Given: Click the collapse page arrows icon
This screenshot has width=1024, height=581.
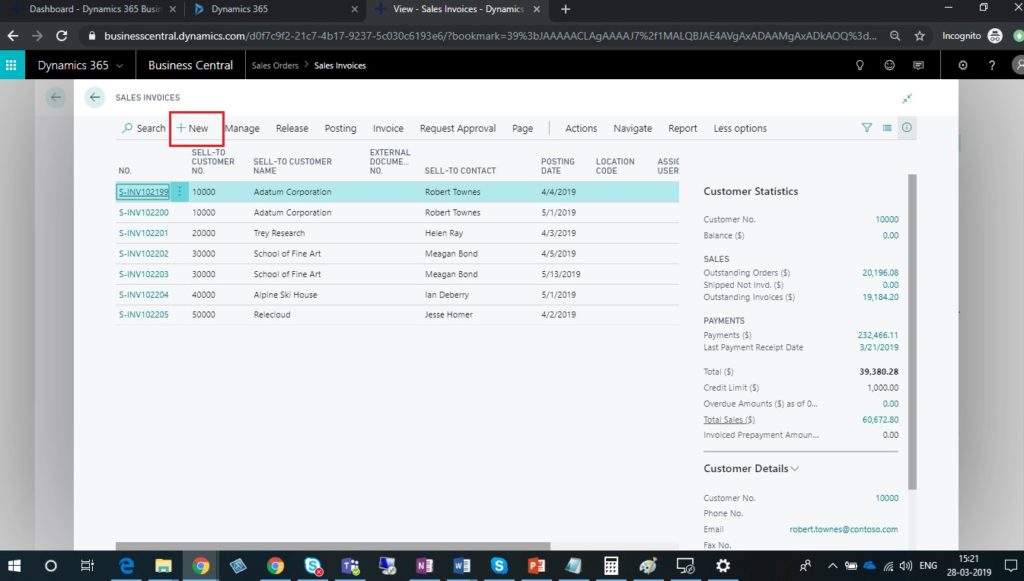Looking at the screenshot, I should click(x=906, y=98).
